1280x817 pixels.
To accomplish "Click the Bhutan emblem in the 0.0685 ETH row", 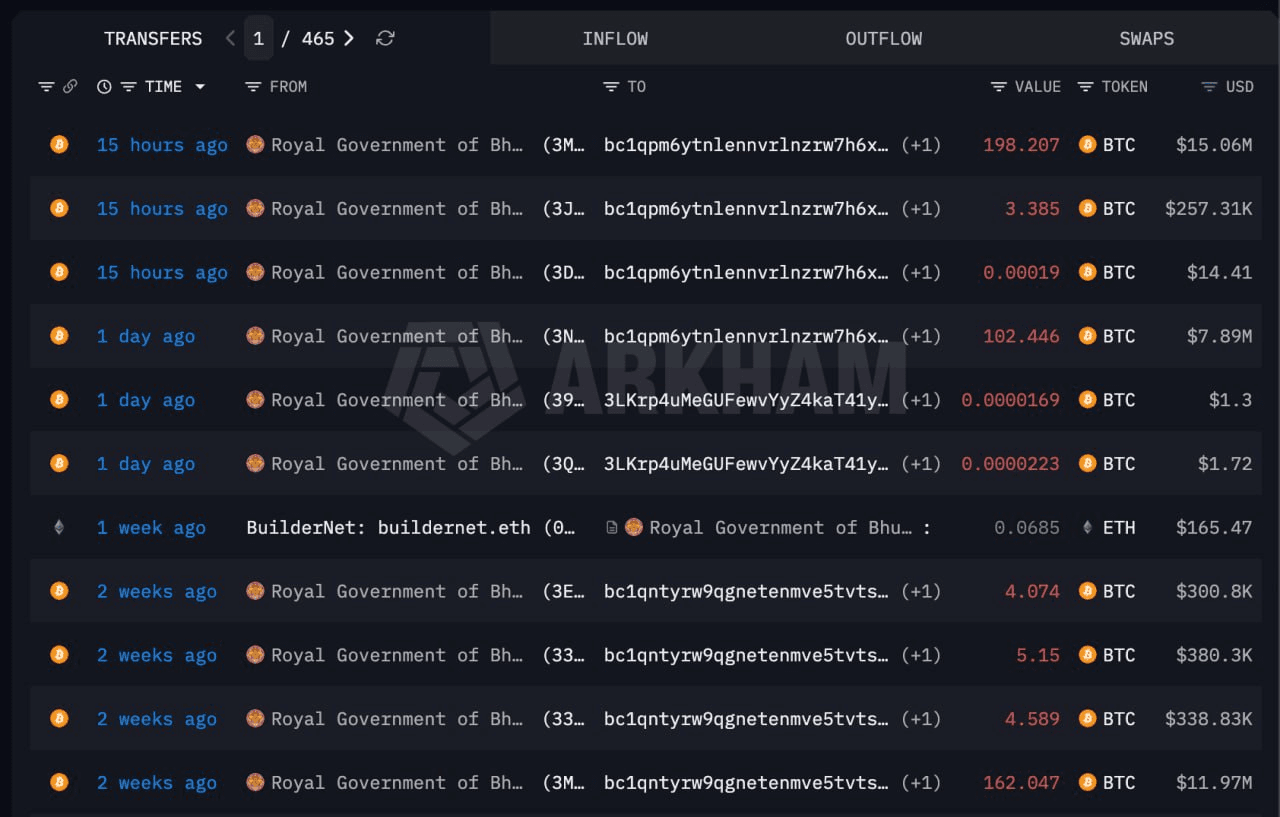I will 634,527.
